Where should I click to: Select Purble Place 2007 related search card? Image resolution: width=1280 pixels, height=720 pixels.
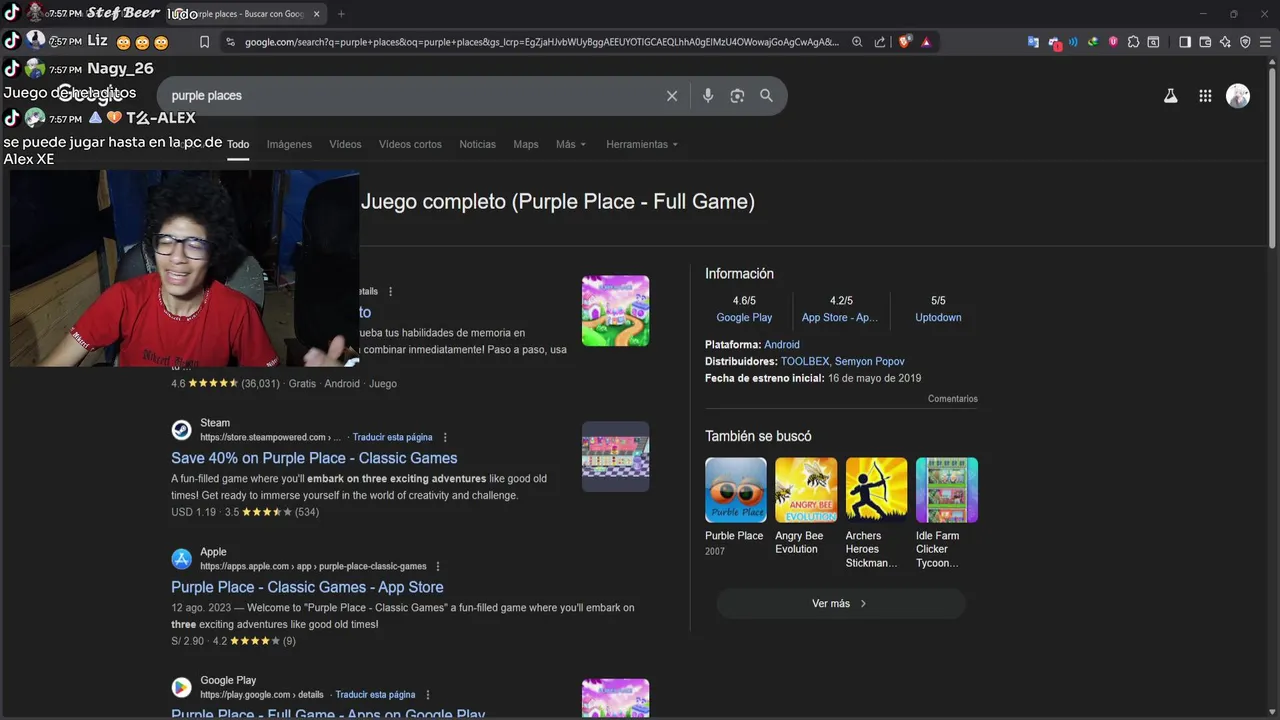click(735, 507)
